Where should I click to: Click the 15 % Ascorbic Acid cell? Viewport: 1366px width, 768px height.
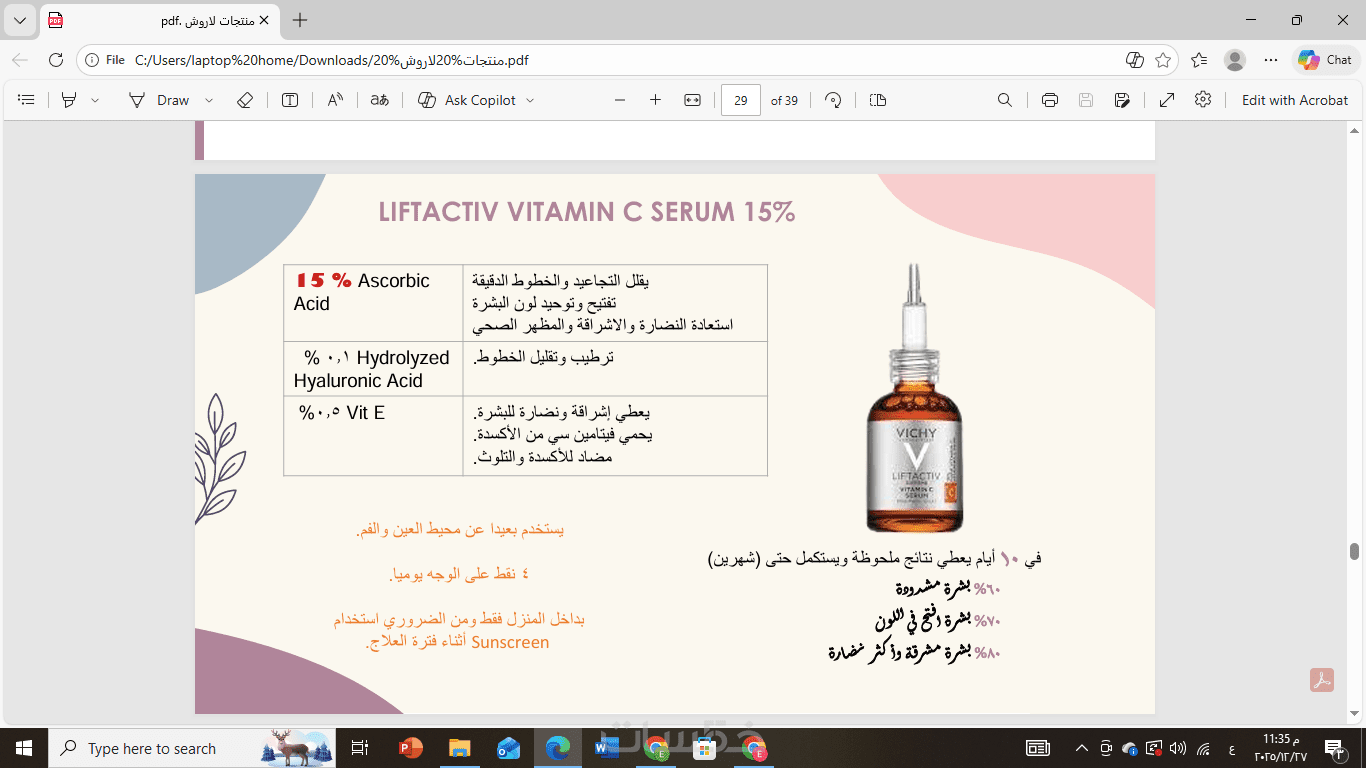tap(373, 303)
